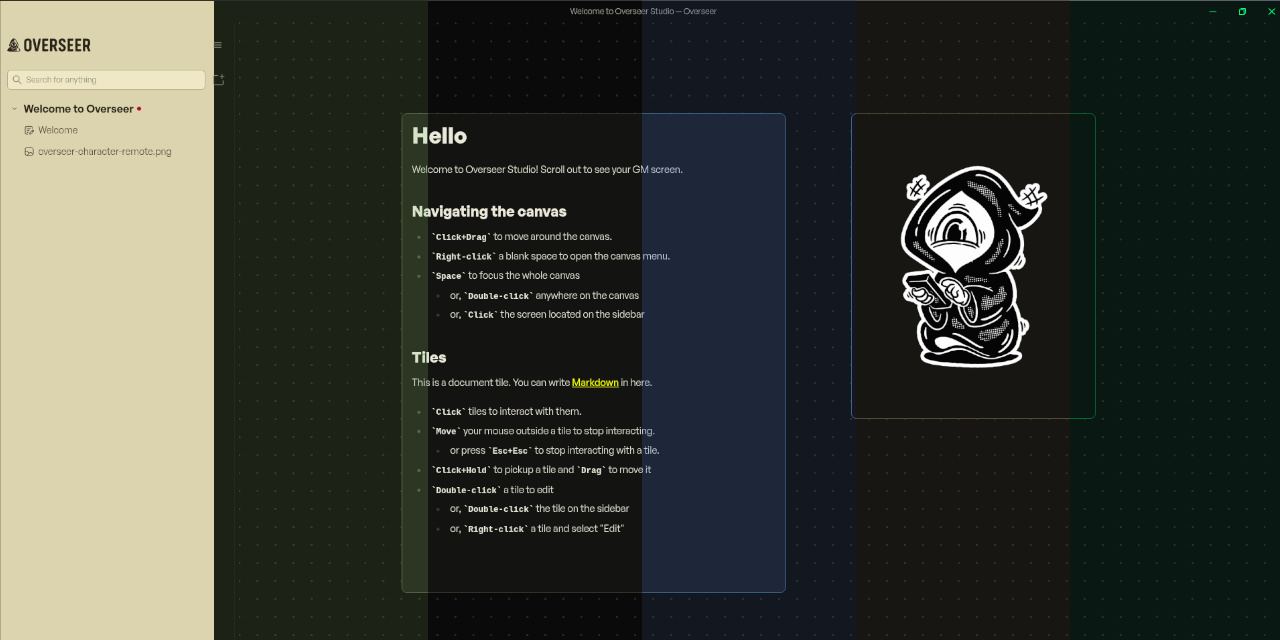Screen dimensions: 1280x640
Task: Click the 'Welcome to Overseer Studio!' sentence
Action: click(x=547, y=170)
